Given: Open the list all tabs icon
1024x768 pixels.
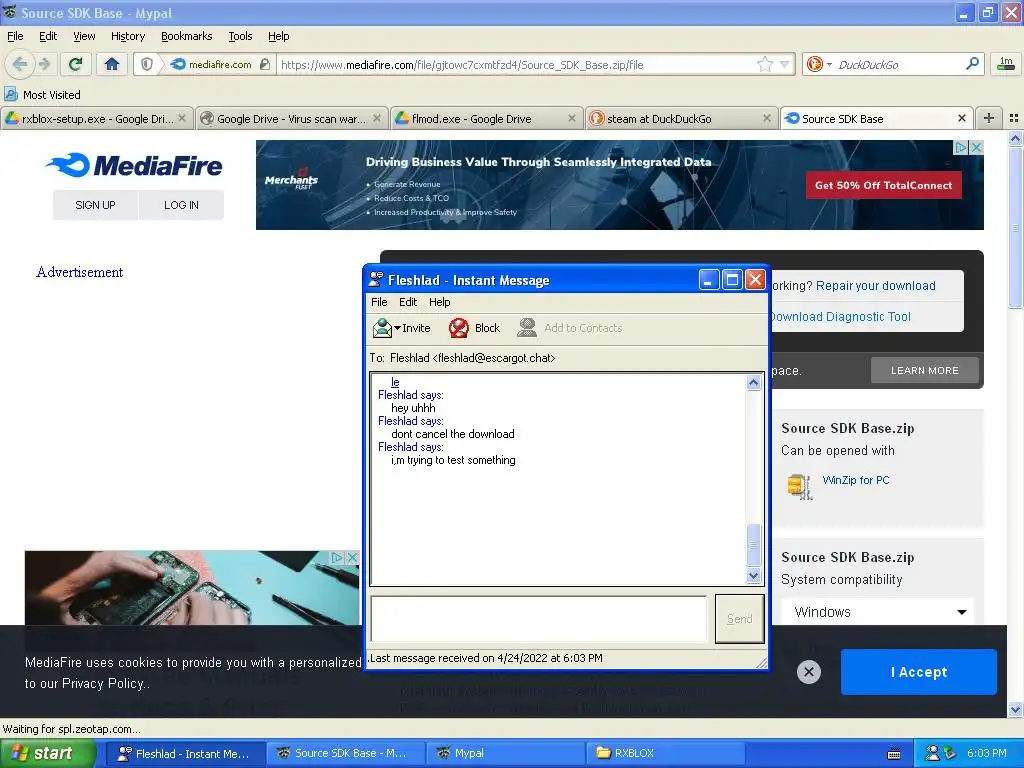Looking at the screenshot, I should coord(1014,118).
